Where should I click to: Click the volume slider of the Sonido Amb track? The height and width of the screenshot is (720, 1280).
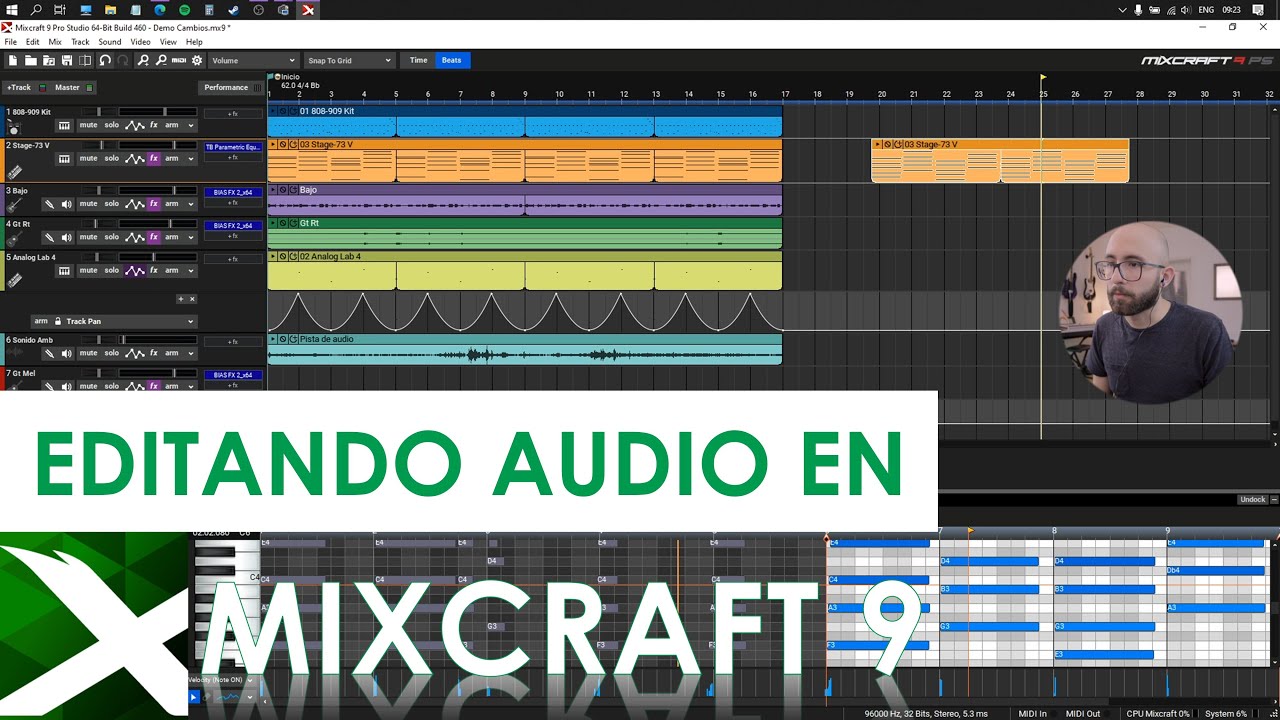(158, 340)
